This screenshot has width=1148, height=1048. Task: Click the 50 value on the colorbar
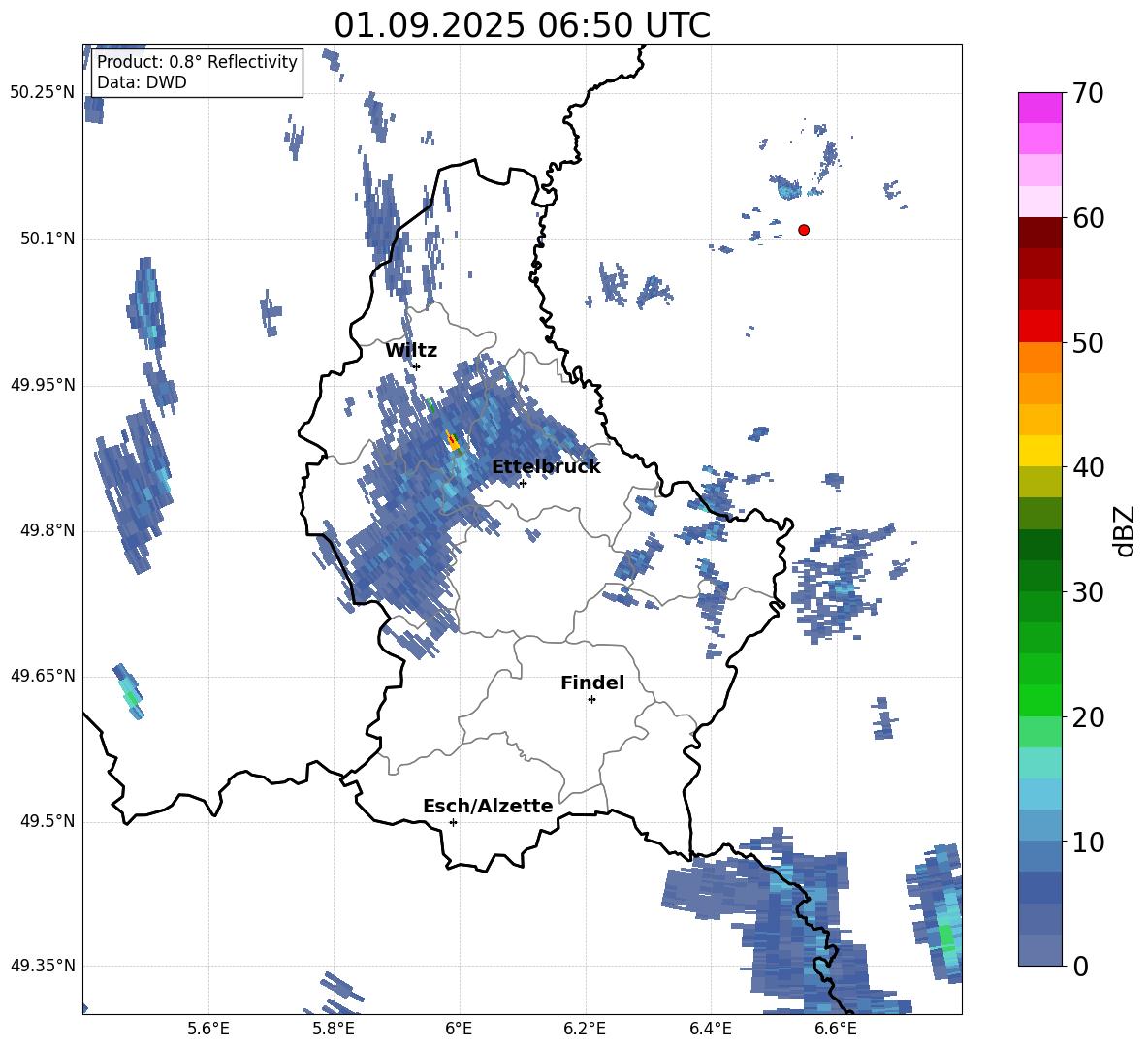1088,343
